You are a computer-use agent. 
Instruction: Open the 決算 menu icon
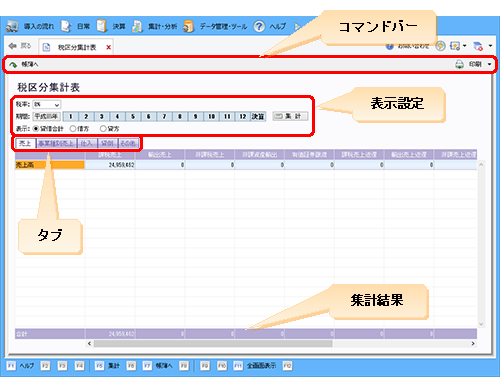coord(101,26)
